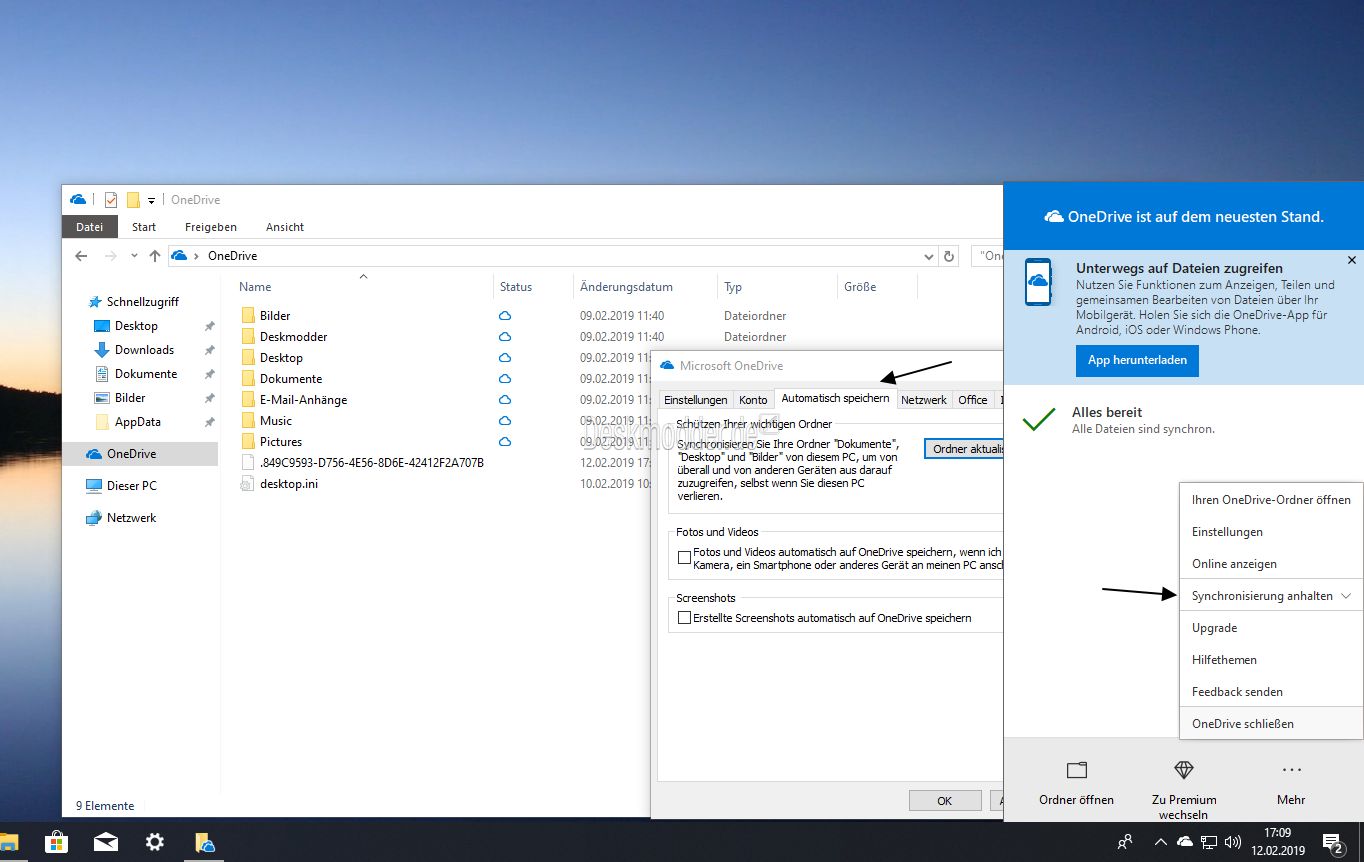Choose Hilfethemen in OneDrive menu

point(1271,660)
